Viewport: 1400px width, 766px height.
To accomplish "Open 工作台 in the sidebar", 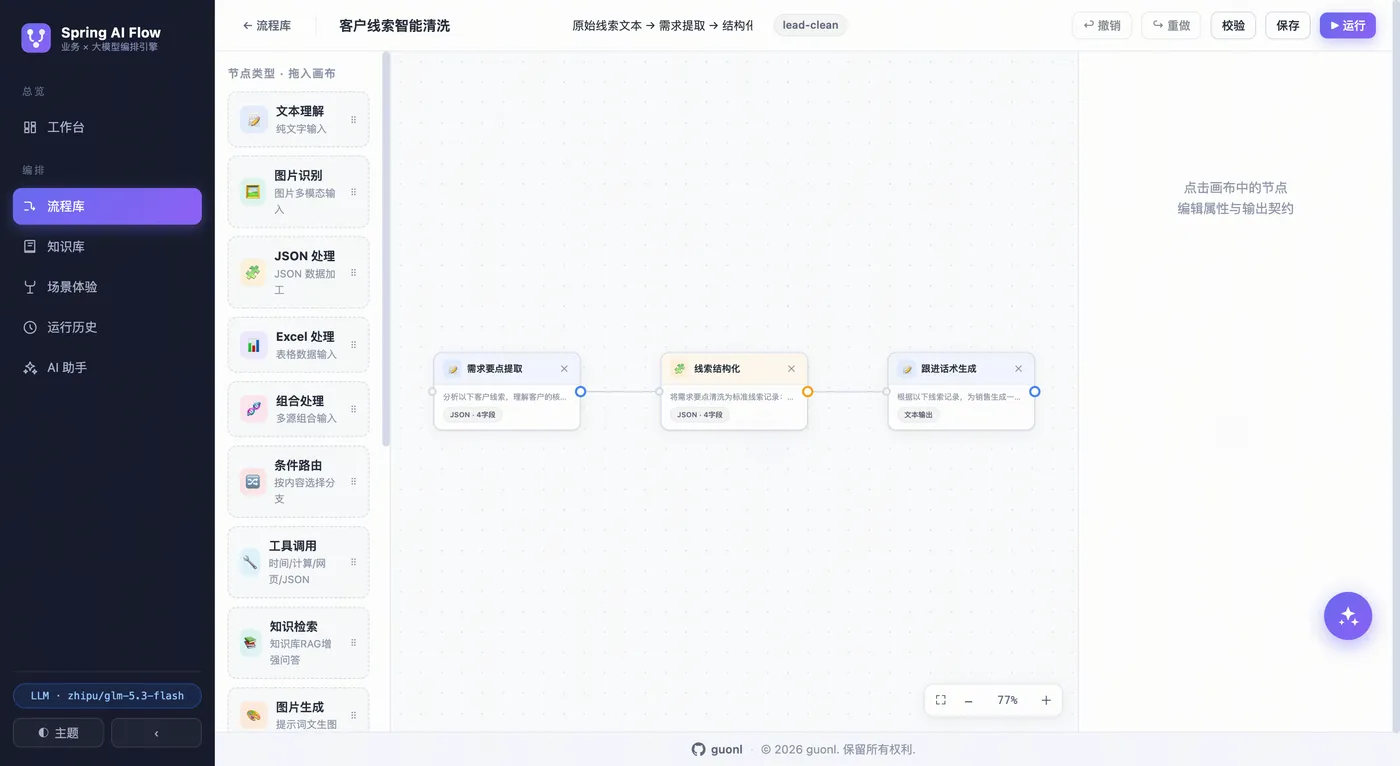I will (x=107, y=127).
